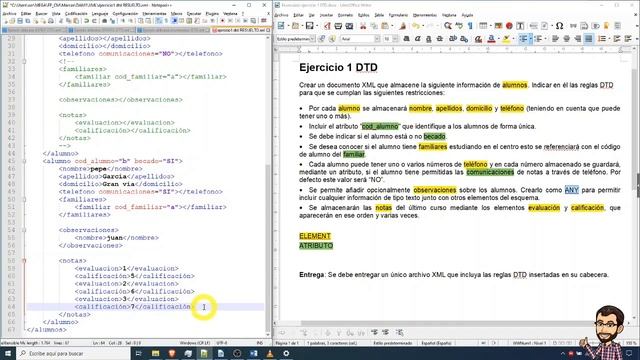Click superscript icon in Writer formatting bar
Viewport: 640px width, 360px height.
452,38
